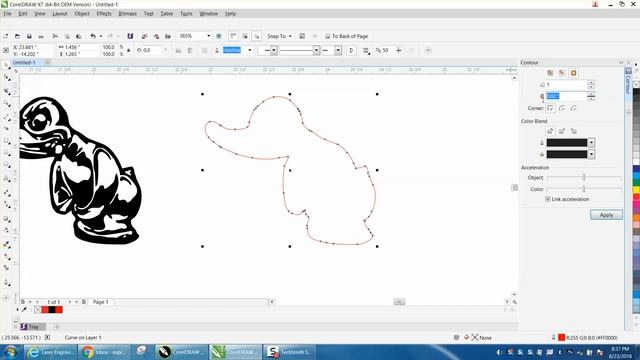Click the Windows Start button

coord(11,352)
